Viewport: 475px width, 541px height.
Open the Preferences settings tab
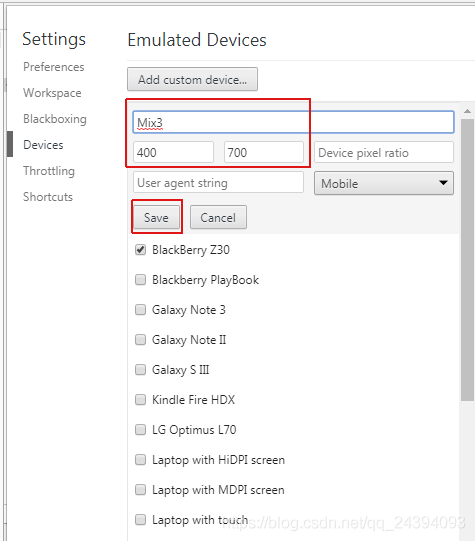click(x=53, y=67)
